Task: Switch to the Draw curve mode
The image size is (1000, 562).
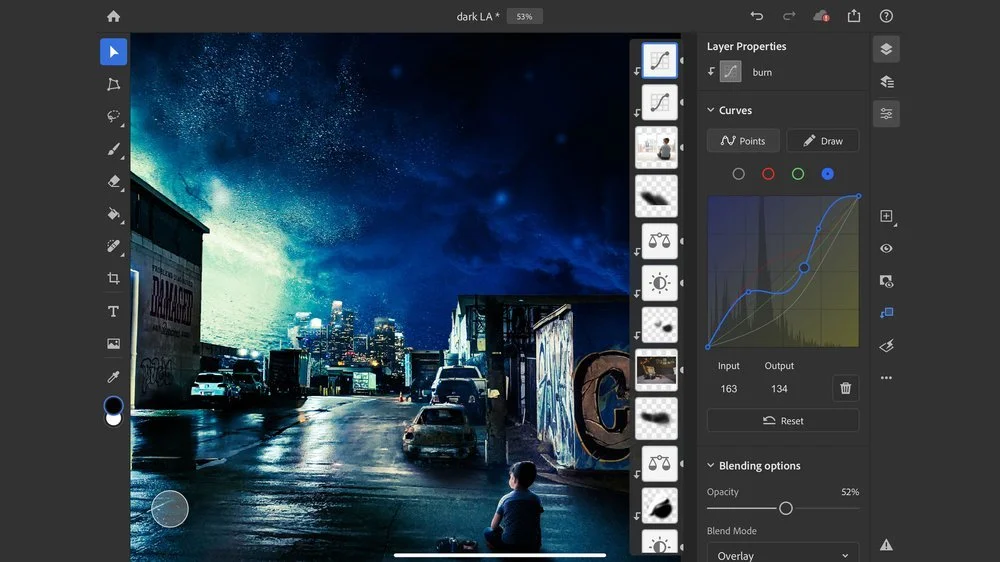Action: (x=823, y=141)
